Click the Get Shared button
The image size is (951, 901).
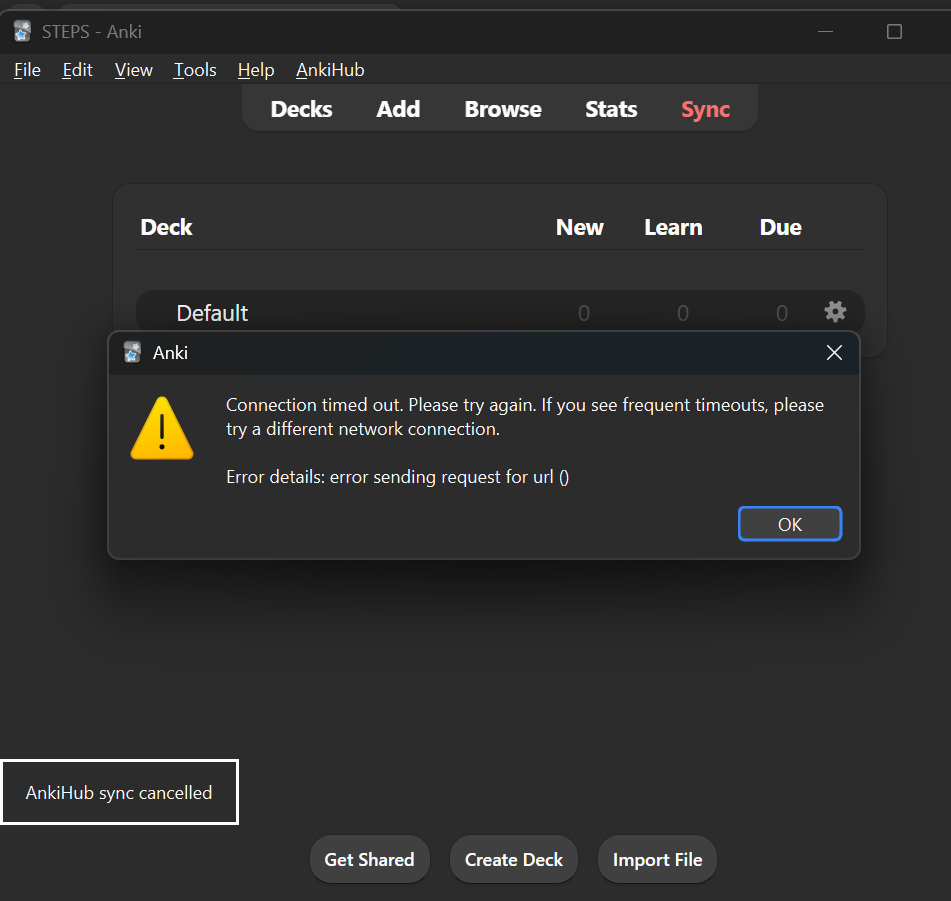click(369, 859)
